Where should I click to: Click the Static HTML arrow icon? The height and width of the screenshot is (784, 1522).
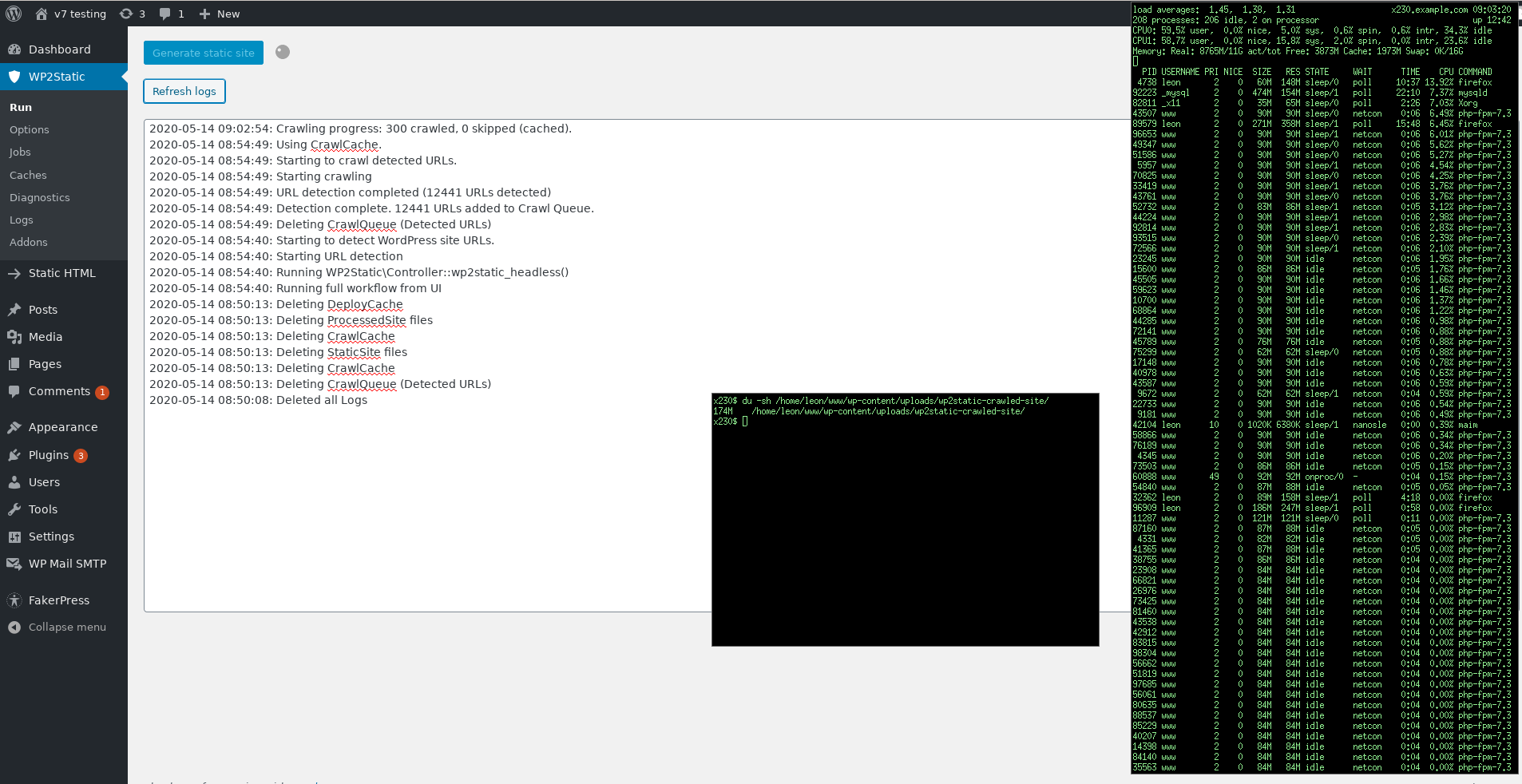(x=14, y=273)
